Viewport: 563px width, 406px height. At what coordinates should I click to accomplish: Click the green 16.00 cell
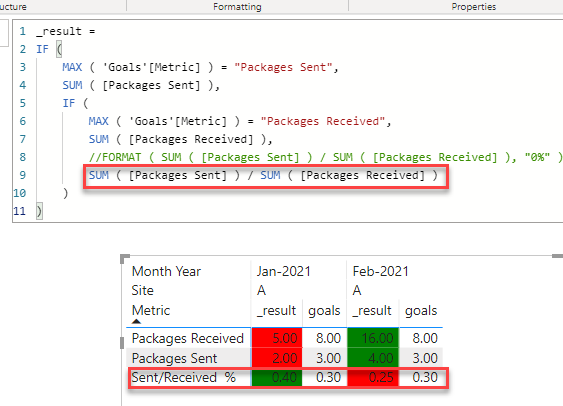[x=373, y=338]
